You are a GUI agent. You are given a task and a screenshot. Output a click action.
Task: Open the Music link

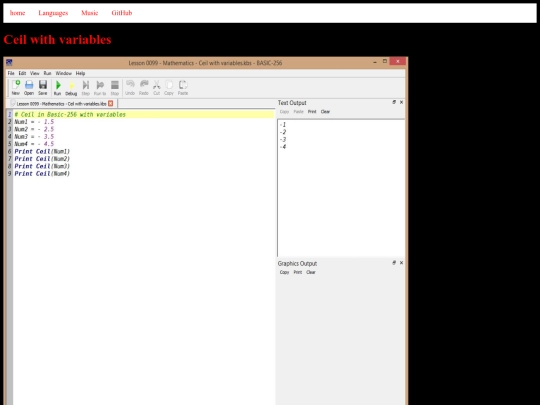[90, 13]
